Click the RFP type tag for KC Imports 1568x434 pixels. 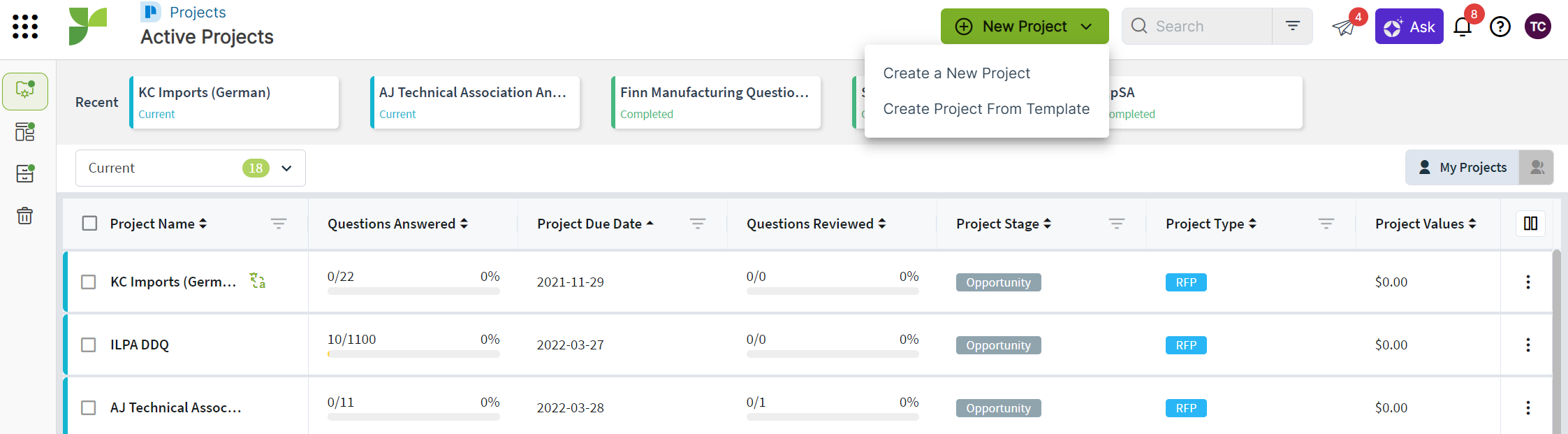[1186, 282]
